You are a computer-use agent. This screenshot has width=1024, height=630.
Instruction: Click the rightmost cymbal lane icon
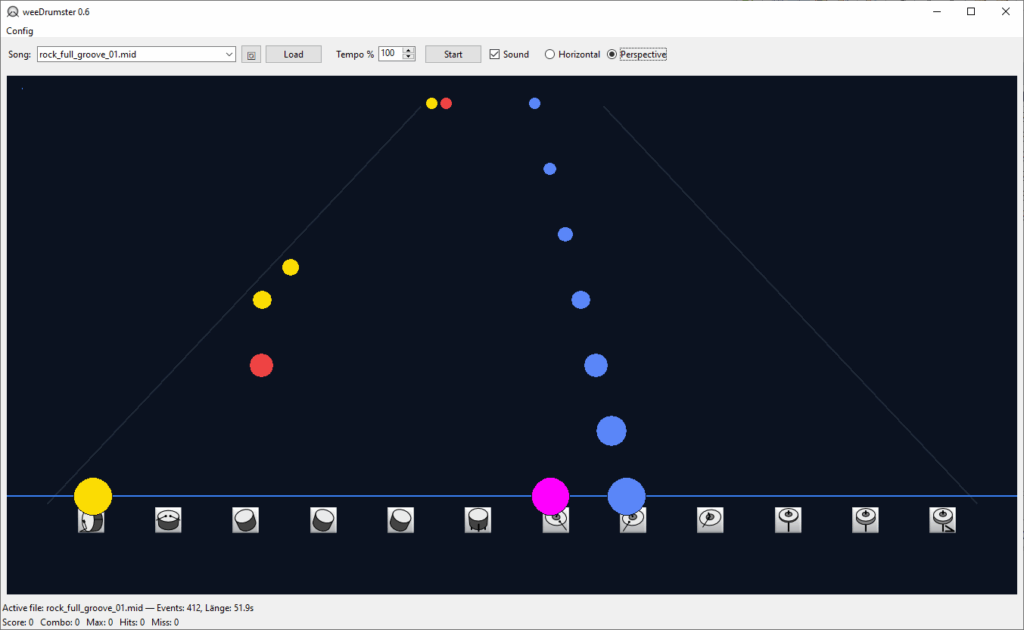click(942, 520)
